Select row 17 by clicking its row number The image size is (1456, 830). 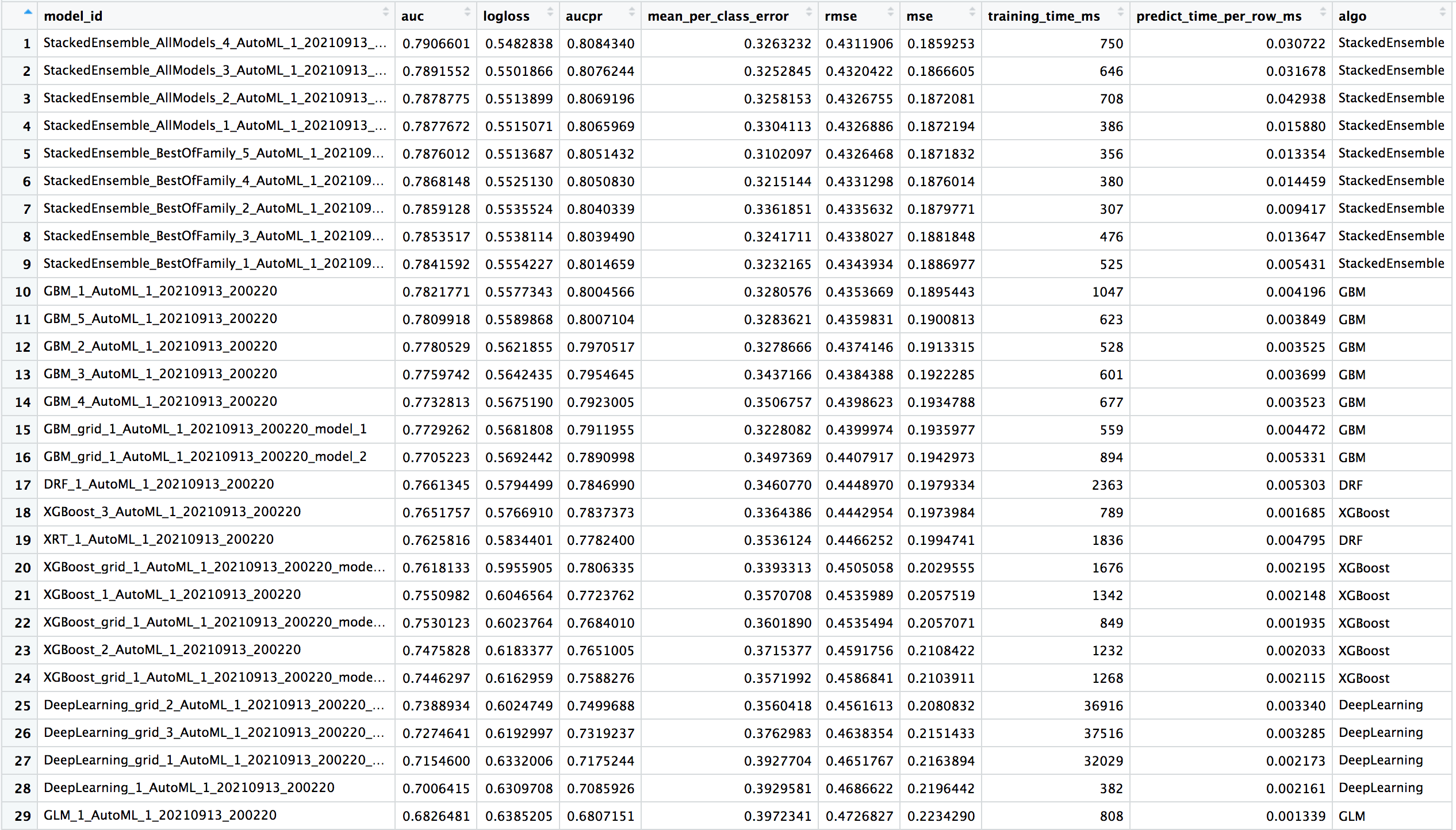click(22, 485)
